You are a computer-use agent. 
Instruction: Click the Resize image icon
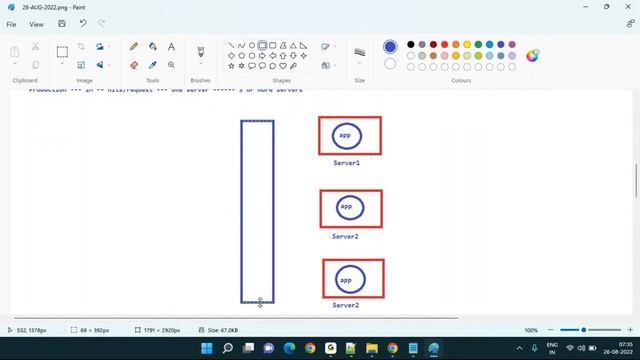(x=81, y=65)
